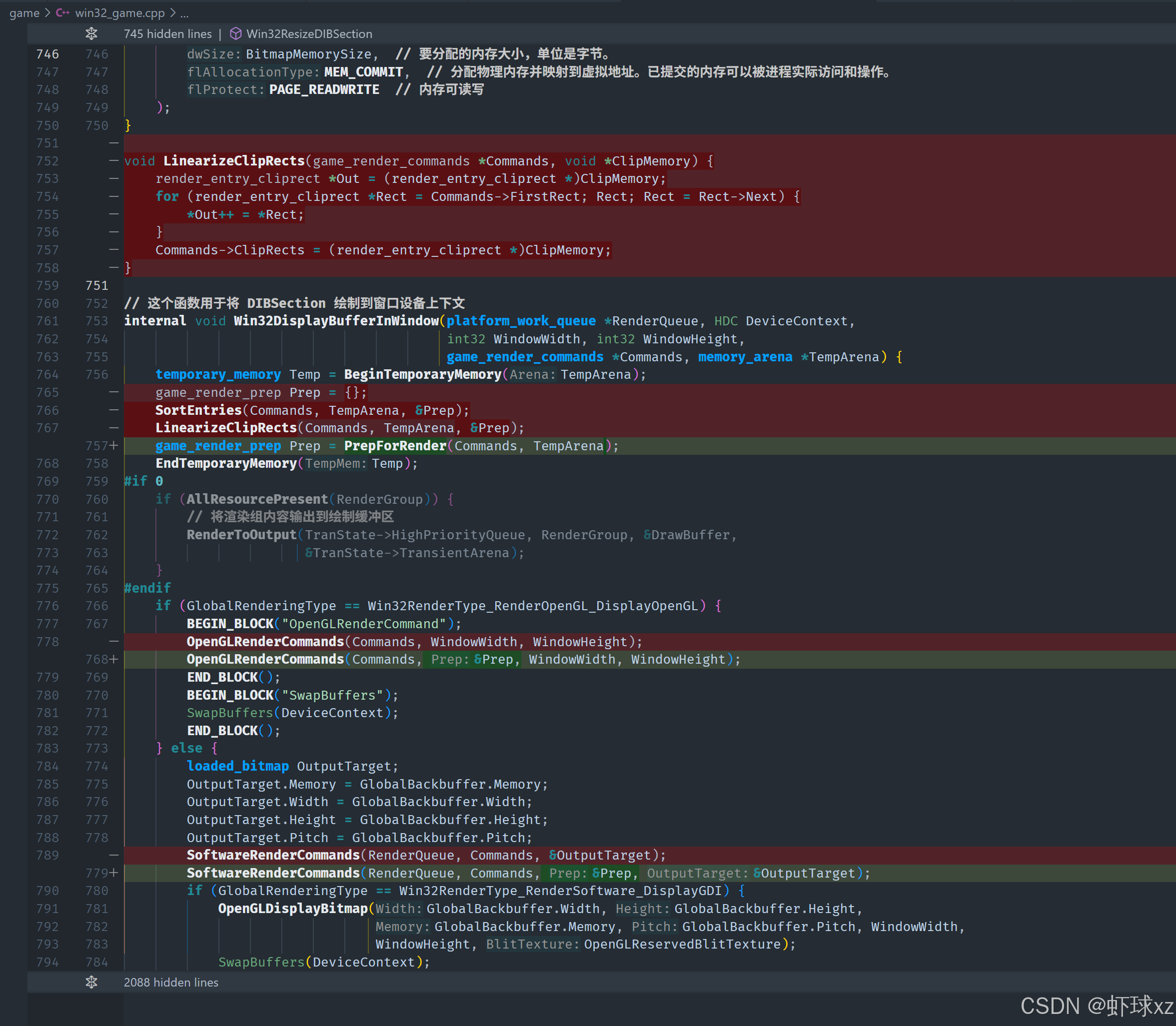This screenshot has height=1026, width=1176.
Task: Click the plus marker on line 768
Action: pos(114,659)
